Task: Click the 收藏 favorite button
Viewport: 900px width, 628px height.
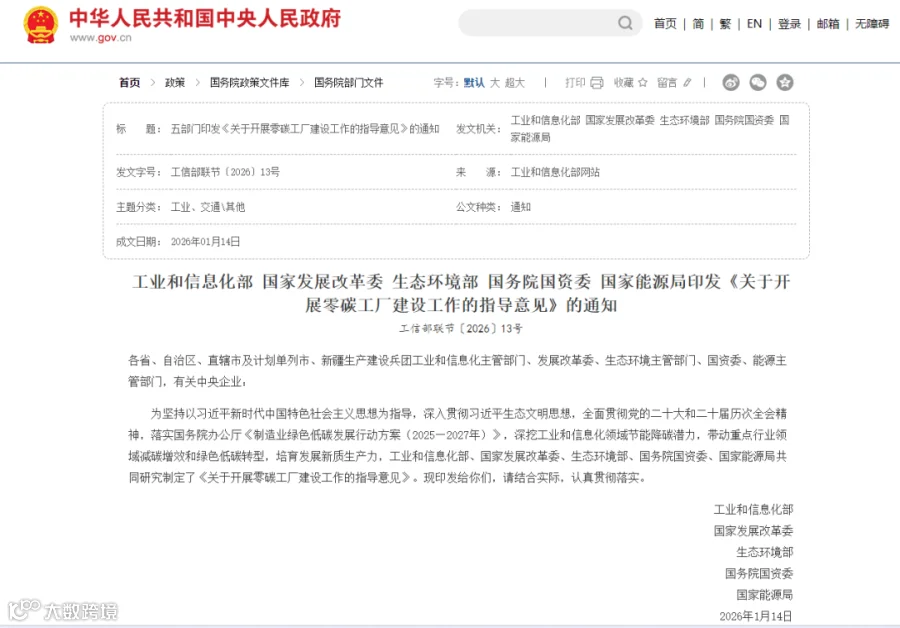Action: (623, 83)
